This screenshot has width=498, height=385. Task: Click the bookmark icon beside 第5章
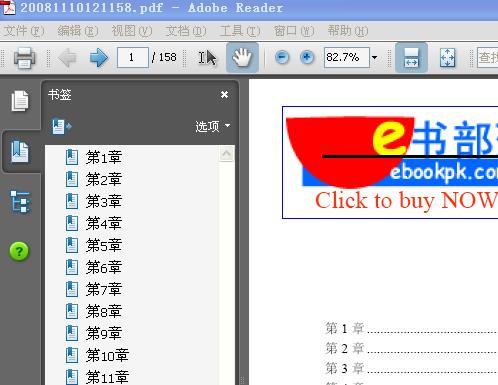click(72, 245)
